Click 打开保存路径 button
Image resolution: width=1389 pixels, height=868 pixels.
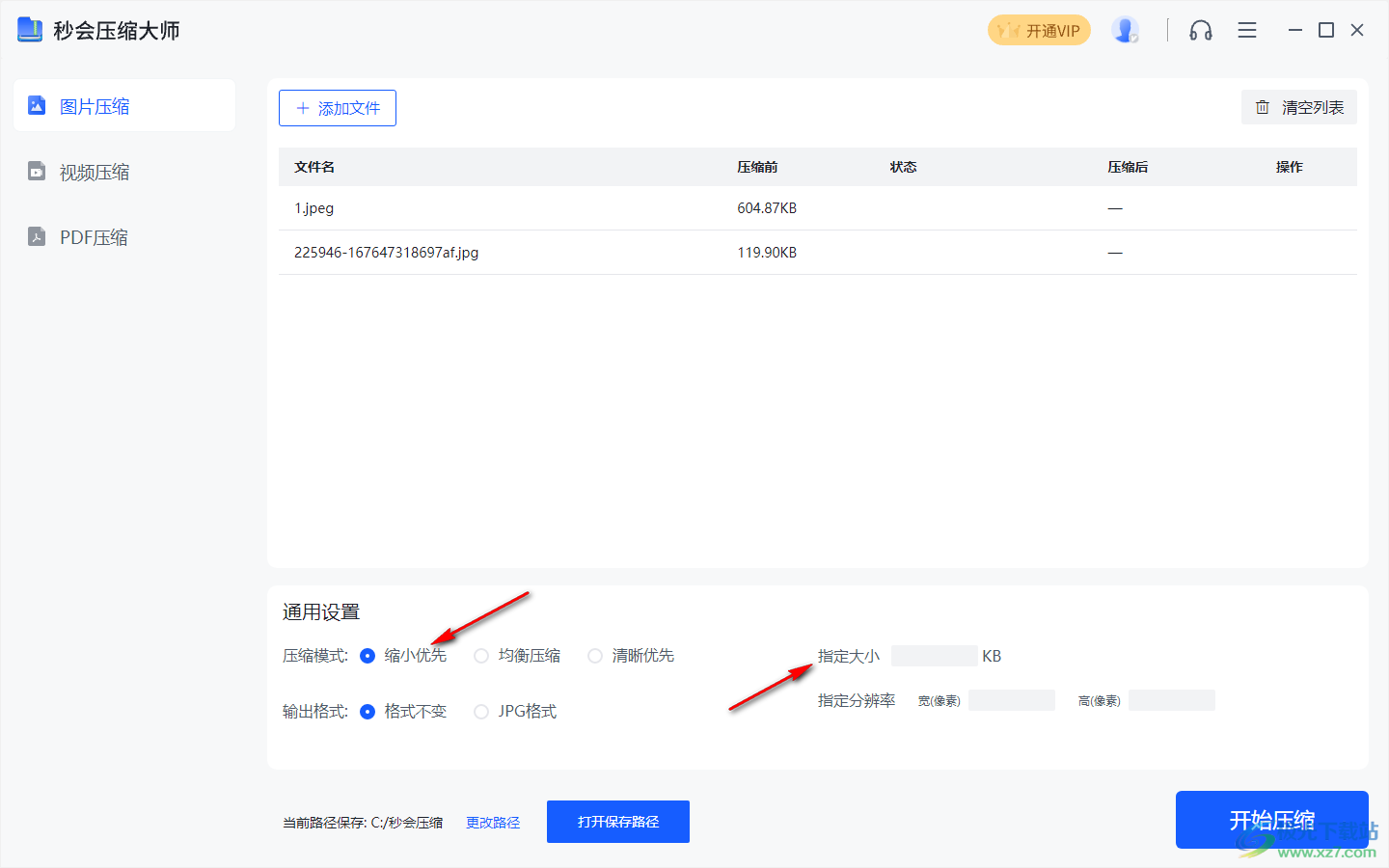pyautogui.click(x=618, y=822)
